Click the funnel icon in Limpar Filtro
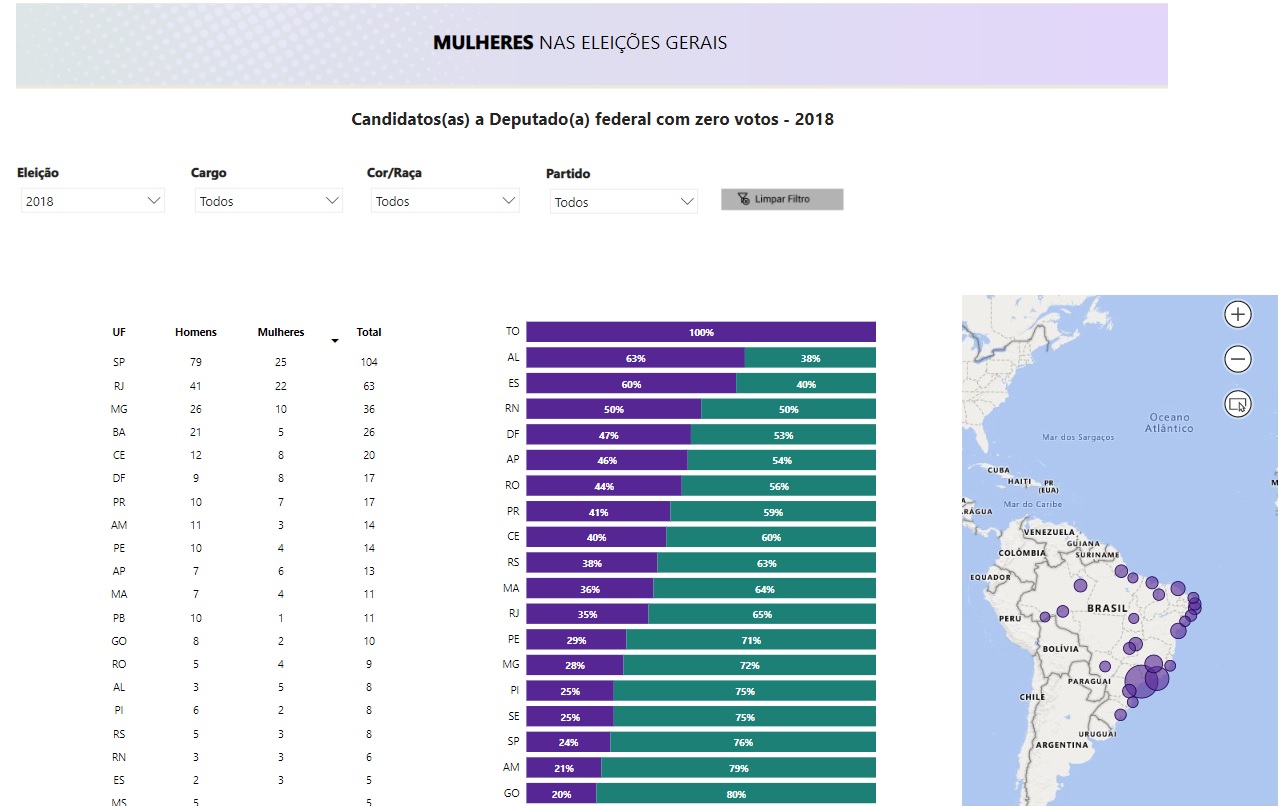Viewport: 1282px width, 806px height. point(743,199)
